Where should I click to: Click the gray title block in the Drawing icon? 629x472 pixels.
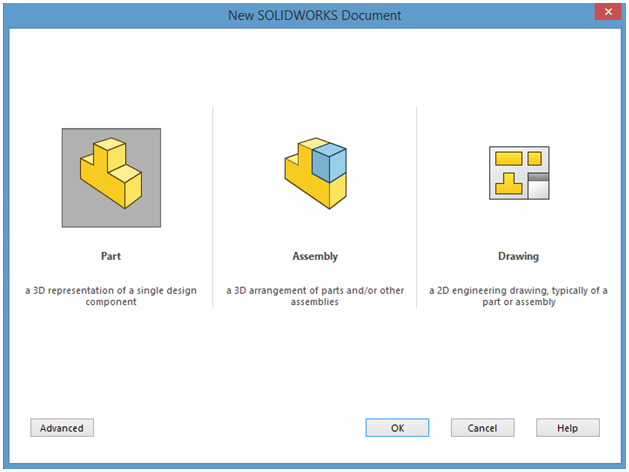pyautogui.click(x=539, y=185)
